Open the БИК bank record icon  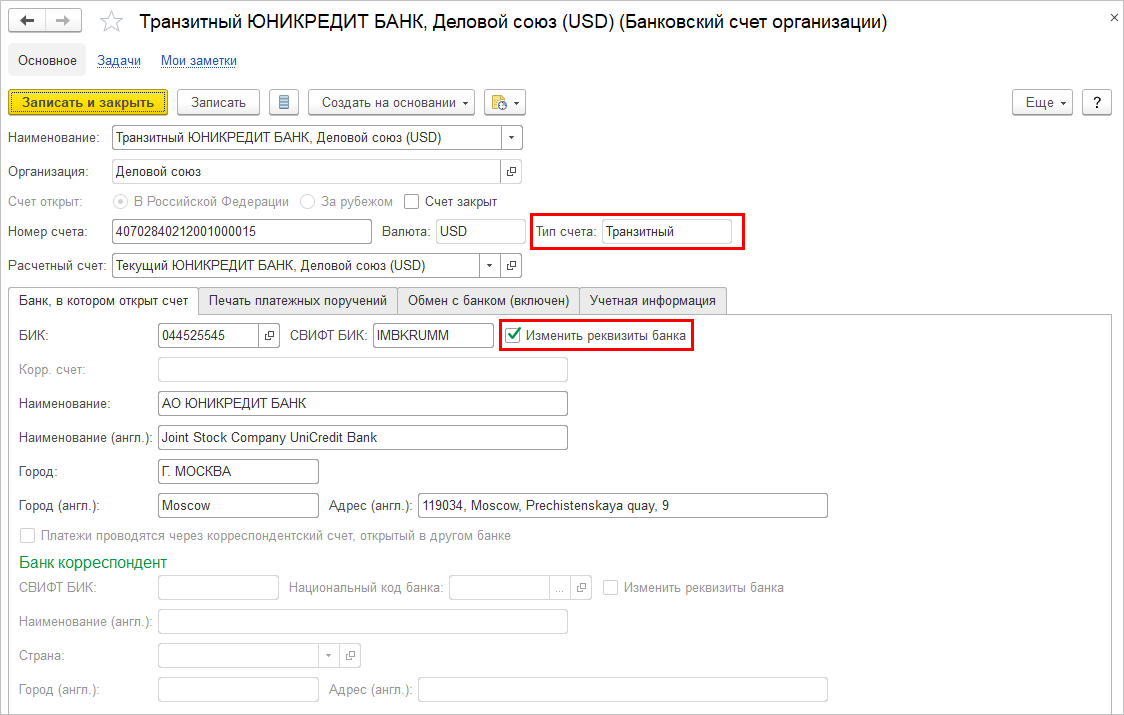click(269, 336)
